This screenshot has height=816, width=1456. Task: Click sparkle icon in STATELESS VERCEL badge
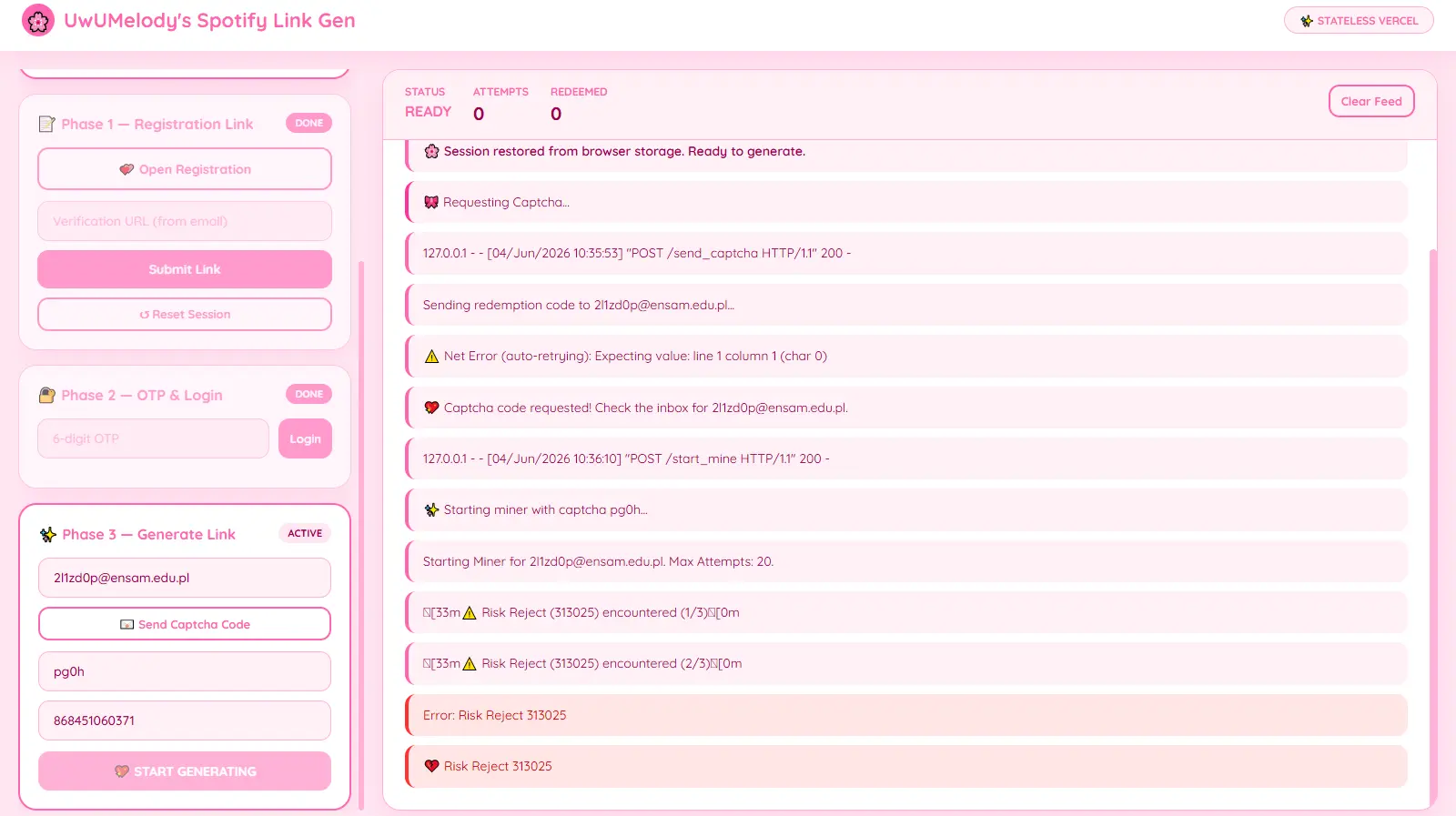(x=1307, y=21)
